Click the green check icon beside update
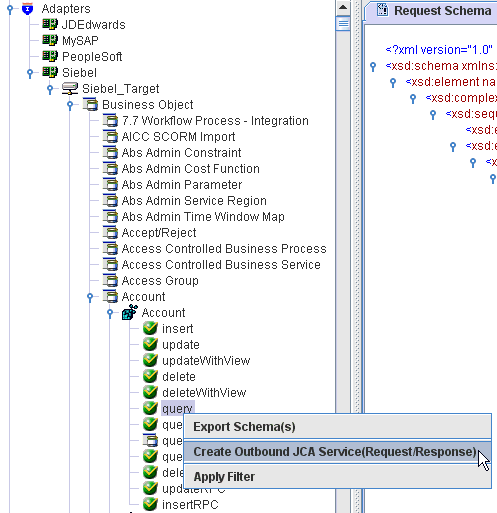Screen dimensions: 497x513 [x=150, y=344]
